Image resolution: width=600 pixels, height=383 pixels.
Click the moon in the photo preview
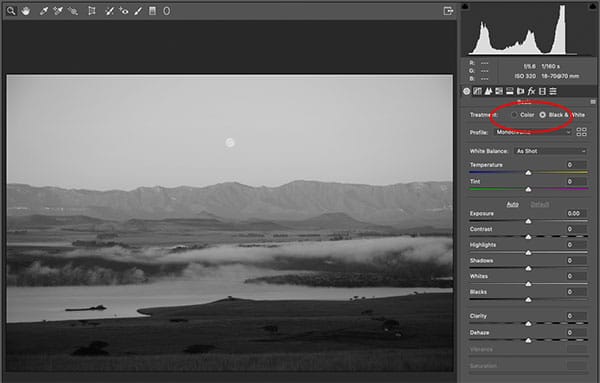[230, 143]
